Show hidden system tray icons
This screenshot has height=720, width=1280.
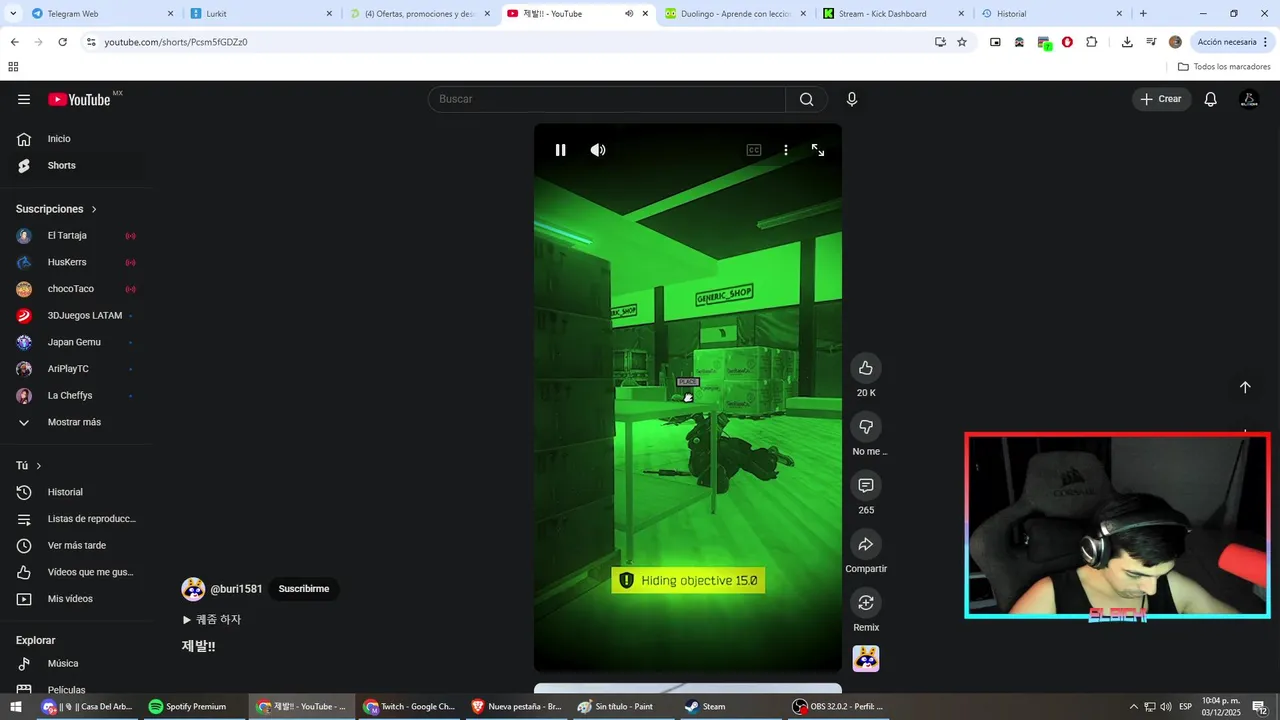pos(1133,707)
